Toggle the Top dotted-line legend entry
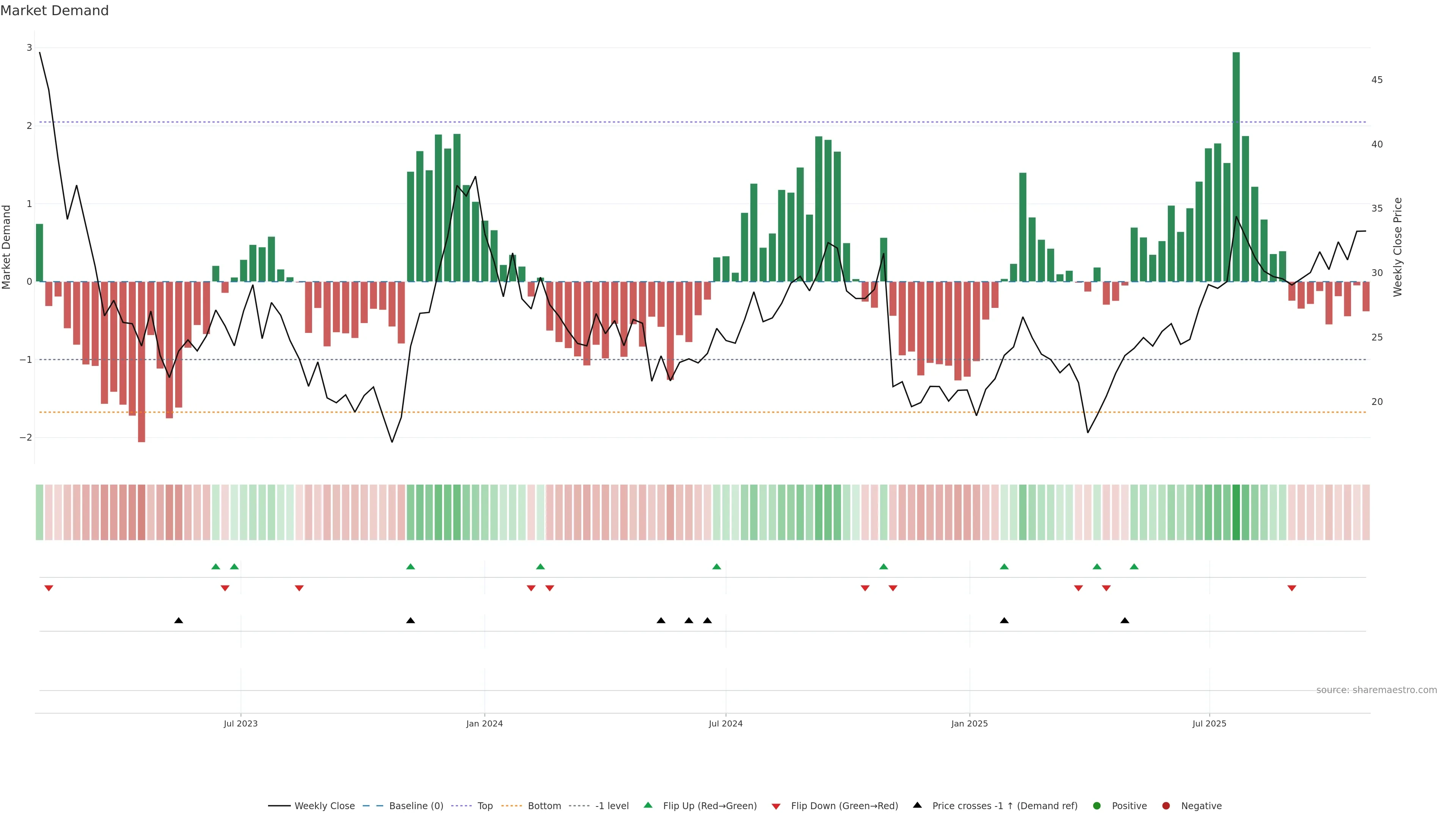Viewport: 1456px width, 819px height. (x=485, y=806)
